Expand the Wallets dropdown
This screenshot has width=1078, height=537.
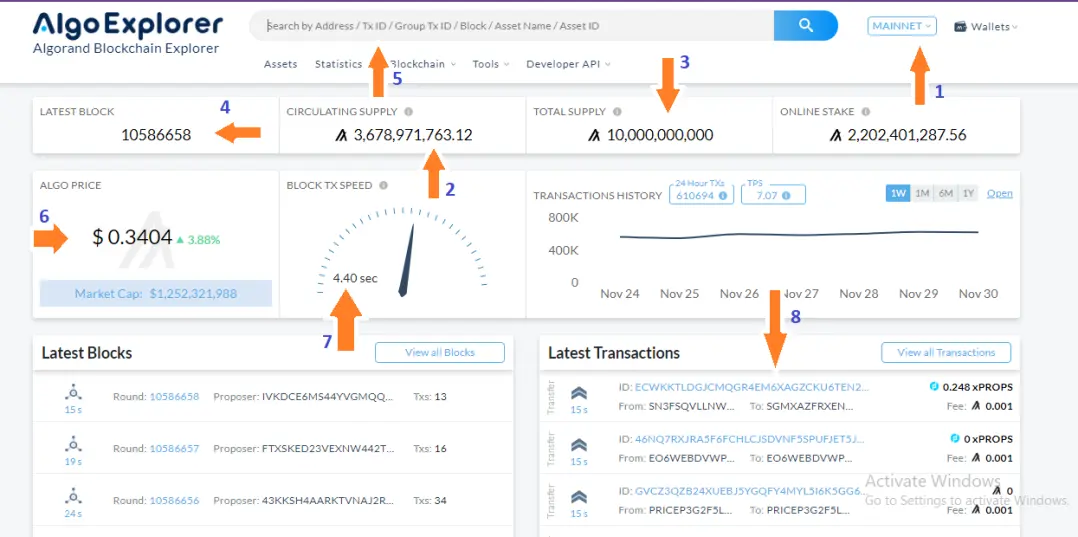tap(985, 27)
